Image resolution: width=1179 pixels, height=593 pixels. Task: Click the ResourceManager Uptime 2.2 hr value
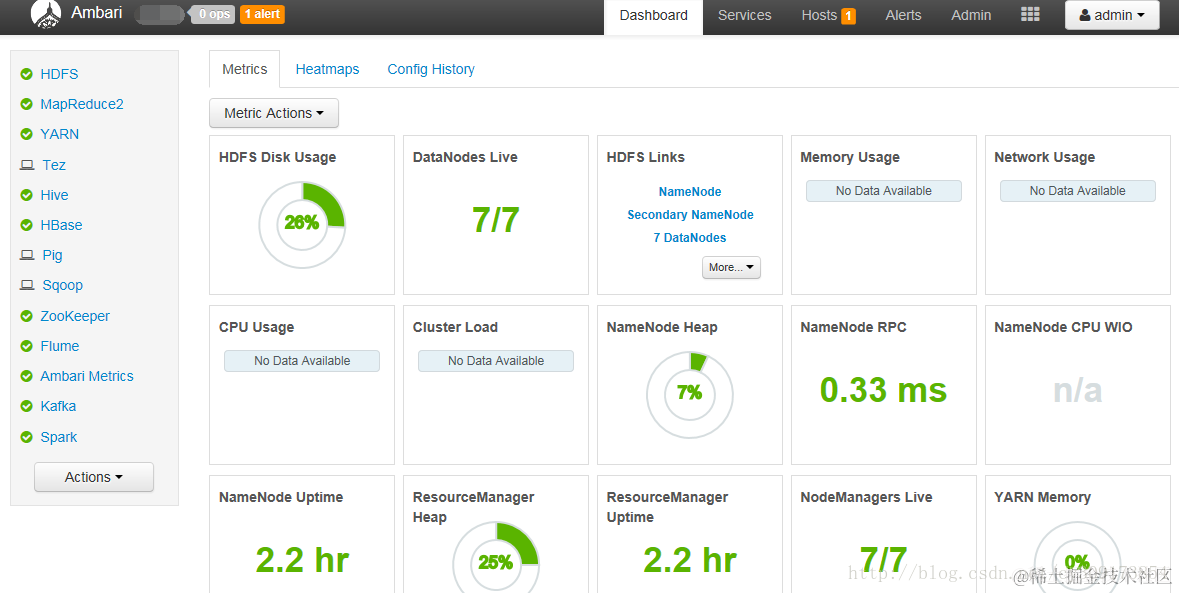coord(690,560)
